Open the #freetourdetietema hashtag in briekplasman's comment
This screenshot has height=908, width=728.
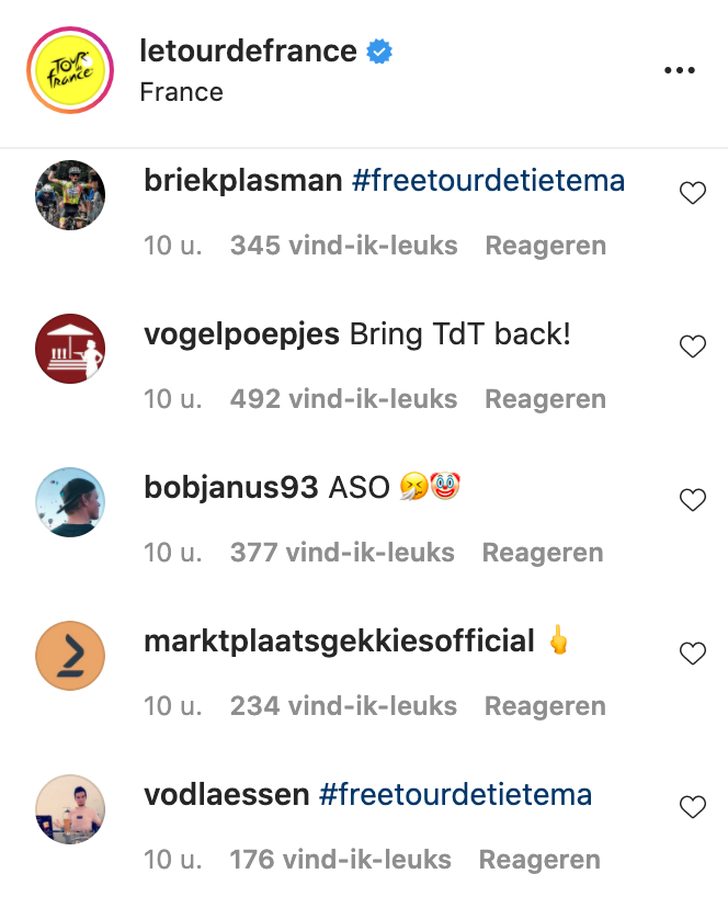coord(488,181)
